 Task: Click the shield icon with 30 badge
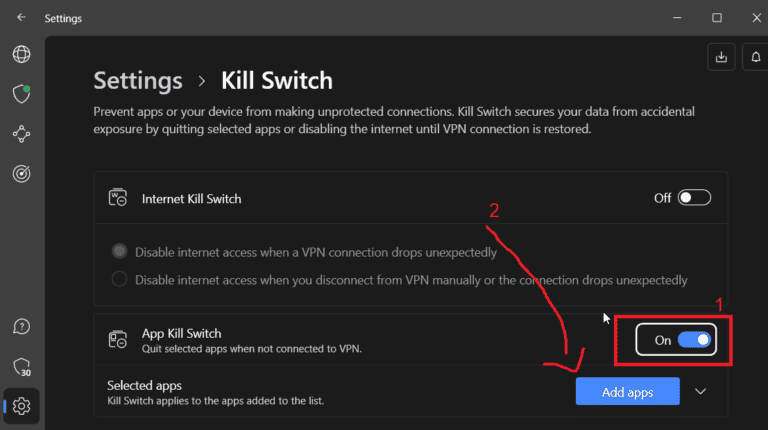click(x=21, y=366)
